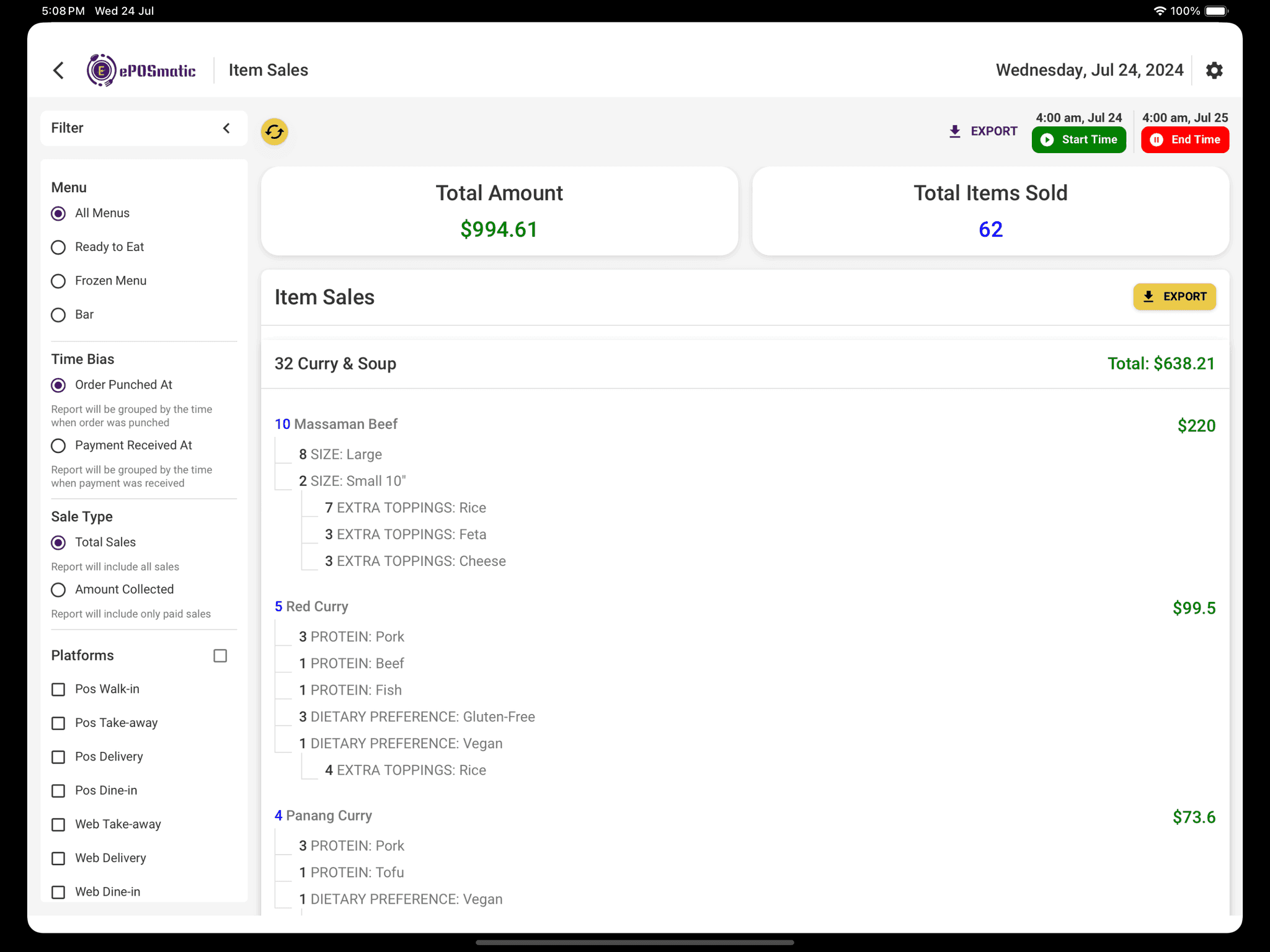The width and height of the screenshot is (1270, 952).
Task: Navigate back with the left arrow
Action: pyautogui.click(x=59, y=70)
